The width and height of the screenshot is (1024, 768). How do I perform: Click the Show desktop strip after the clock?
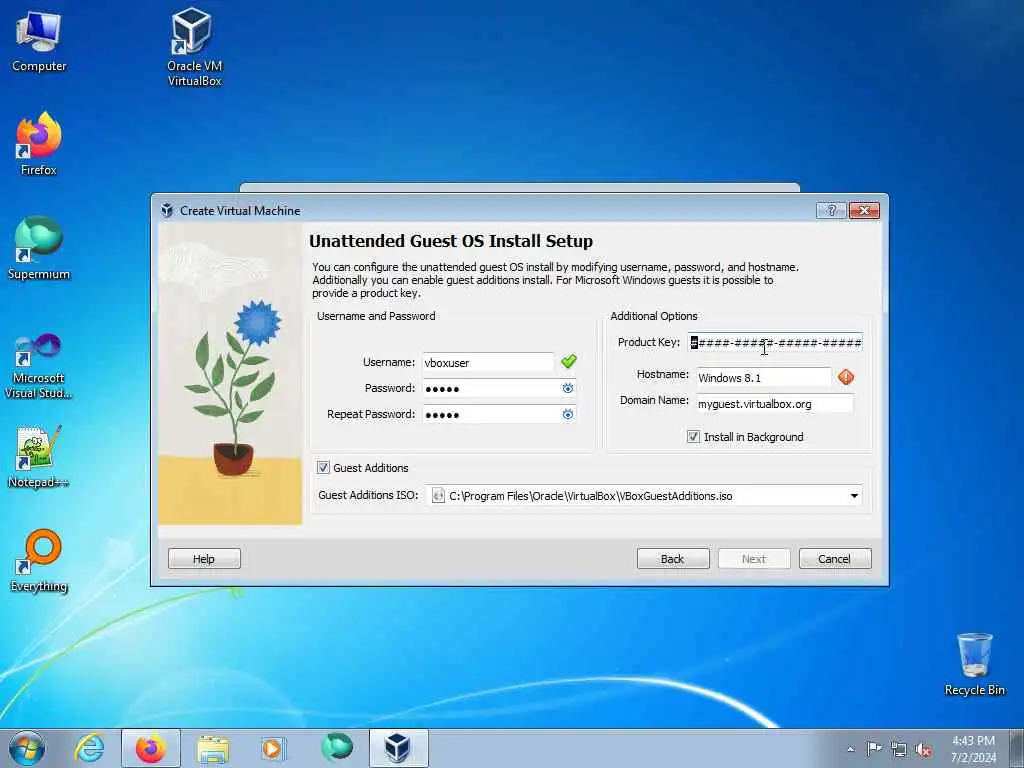click(x=1017, y=748)
